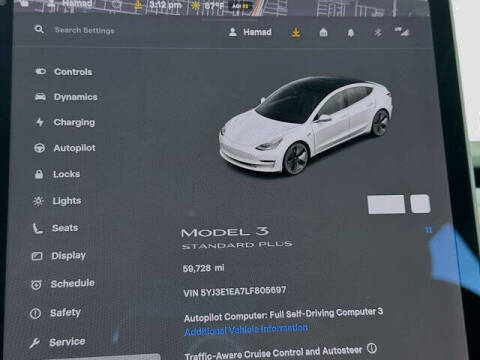Click the Locks padlock icon
The width and height of the screenshot is (480, 360).
[x=39, y=174]
